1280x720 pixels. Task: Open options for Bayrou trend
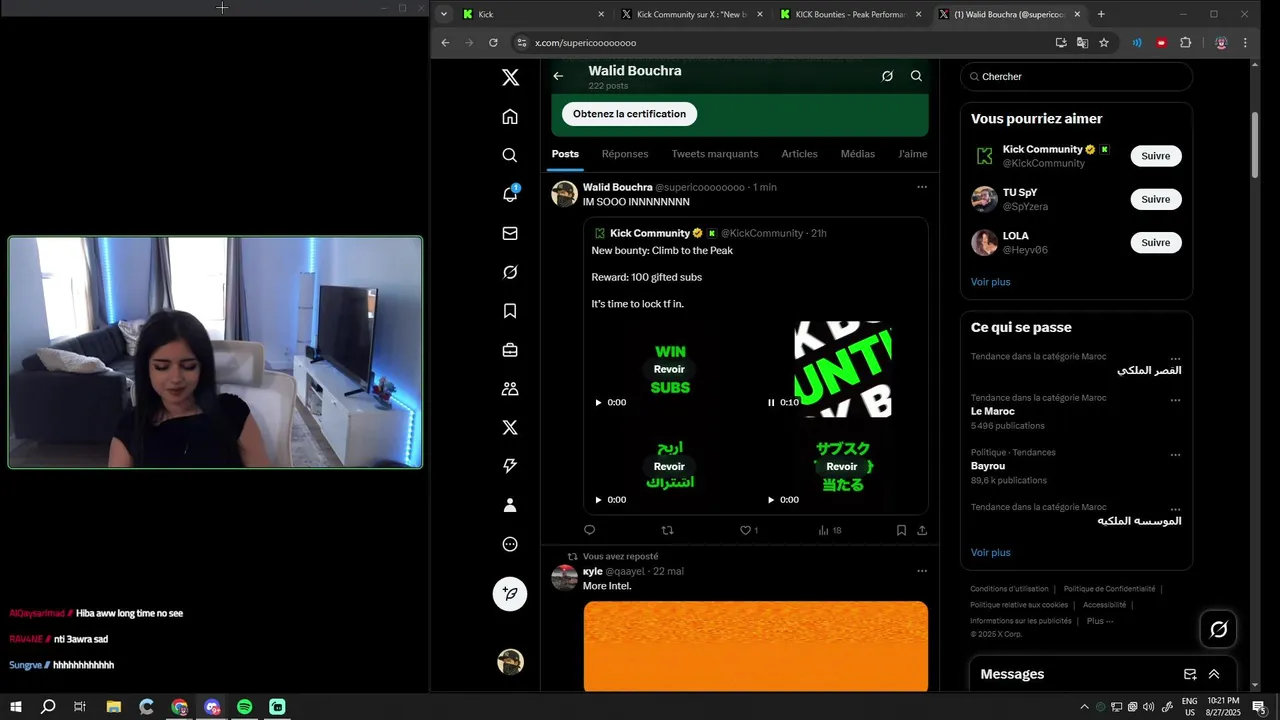(x=1175, y=454)
